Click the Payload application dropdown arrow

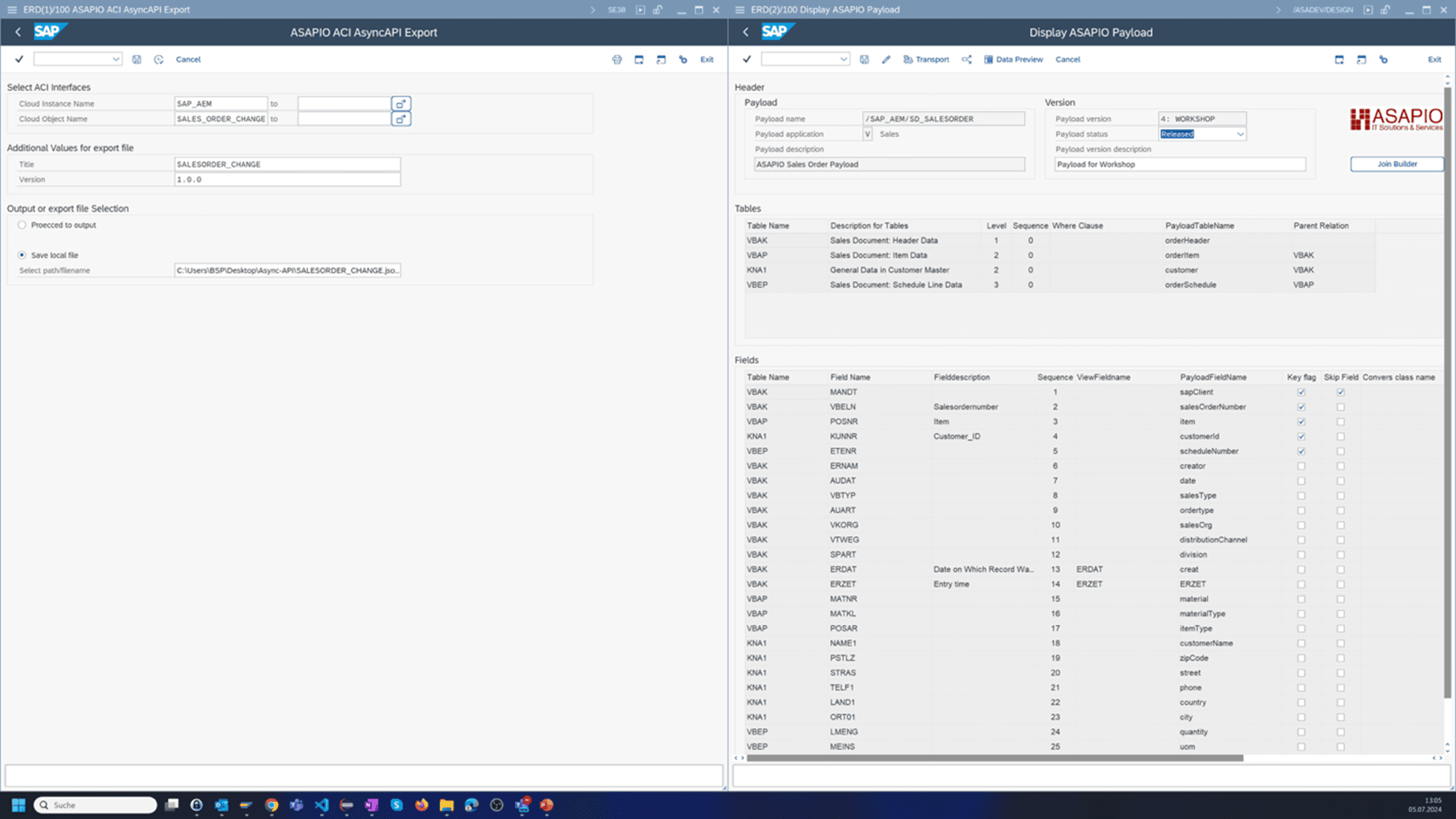[x=866, y=133]
